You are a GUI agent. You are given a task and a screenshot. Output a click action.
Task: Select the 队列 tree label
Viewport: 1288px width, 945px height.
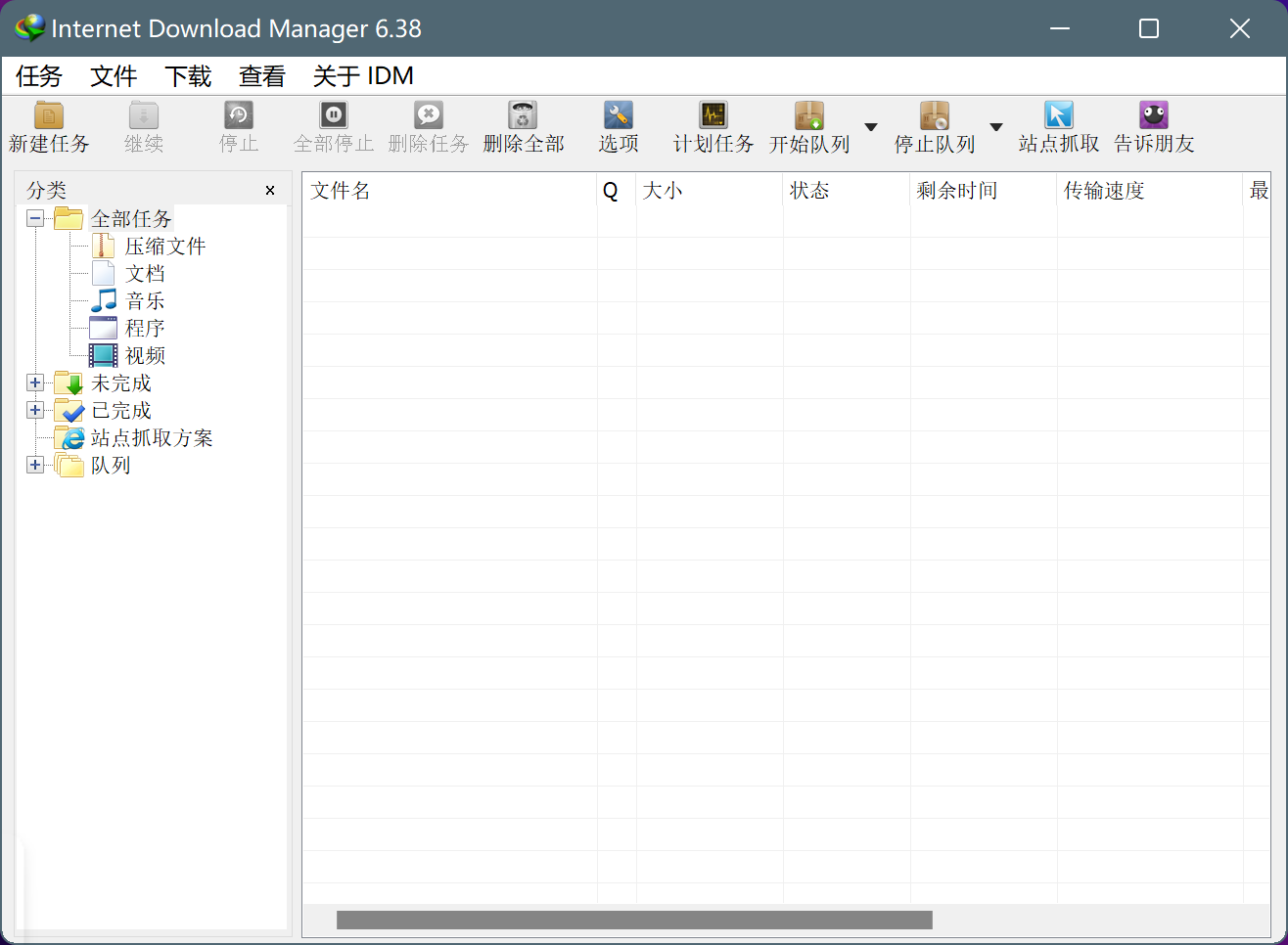pos(111,465)
